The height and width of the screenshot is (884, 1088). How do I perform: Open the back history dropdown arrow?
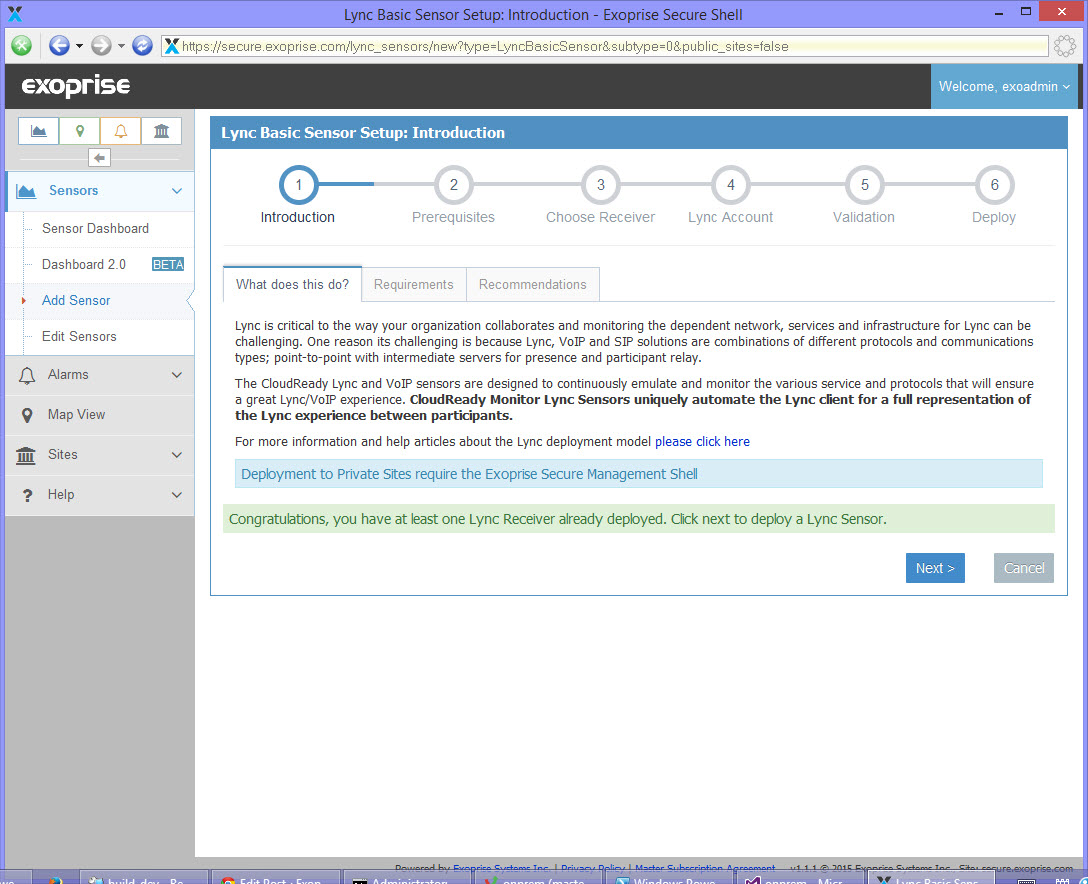coord(79,46)
